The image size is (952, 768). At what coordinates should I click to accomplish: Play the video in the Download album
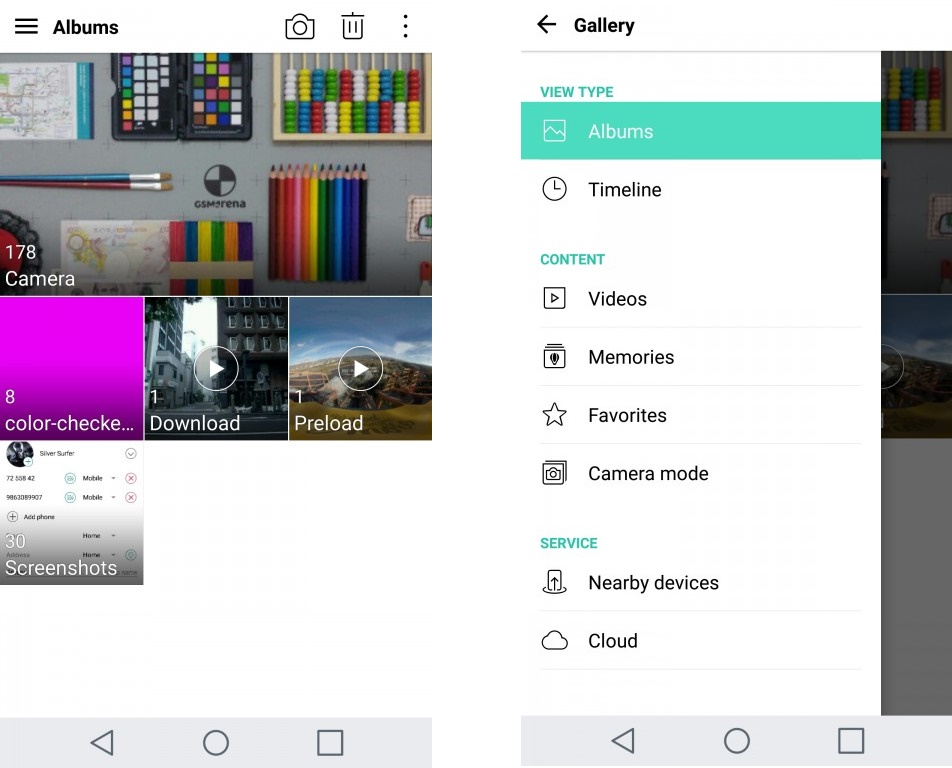216,369
